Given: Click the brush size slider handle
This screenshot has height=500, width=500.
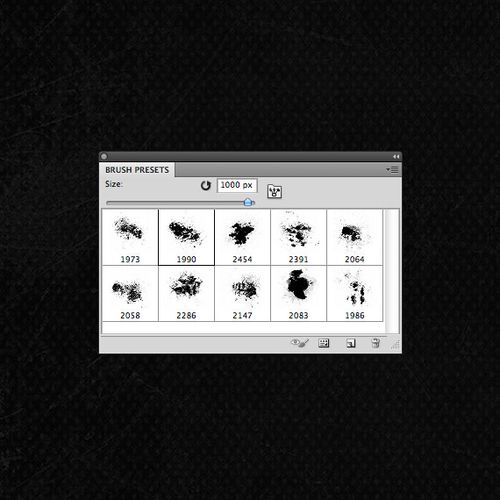Looking at the screenshot, I should pyautogui.click(x=248, y=202).
